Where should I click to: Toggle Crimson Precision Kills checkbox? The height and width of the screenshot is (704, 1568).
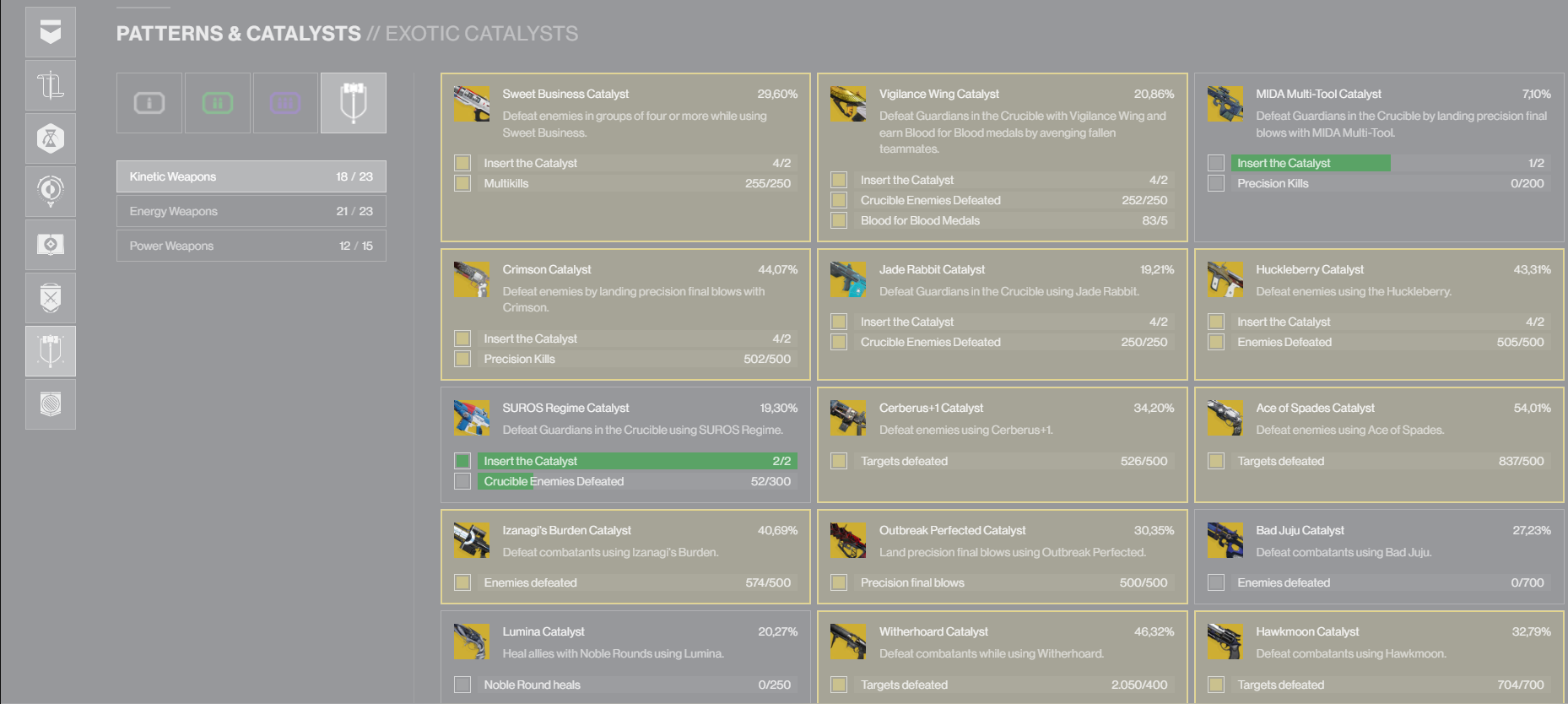tap(462, 359)
